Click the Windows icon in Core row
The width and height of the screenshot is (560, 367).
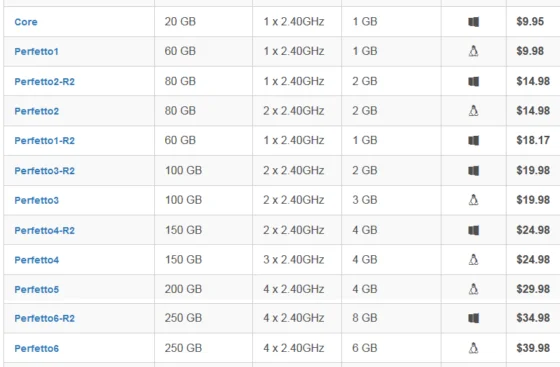(x=474, y=22)
